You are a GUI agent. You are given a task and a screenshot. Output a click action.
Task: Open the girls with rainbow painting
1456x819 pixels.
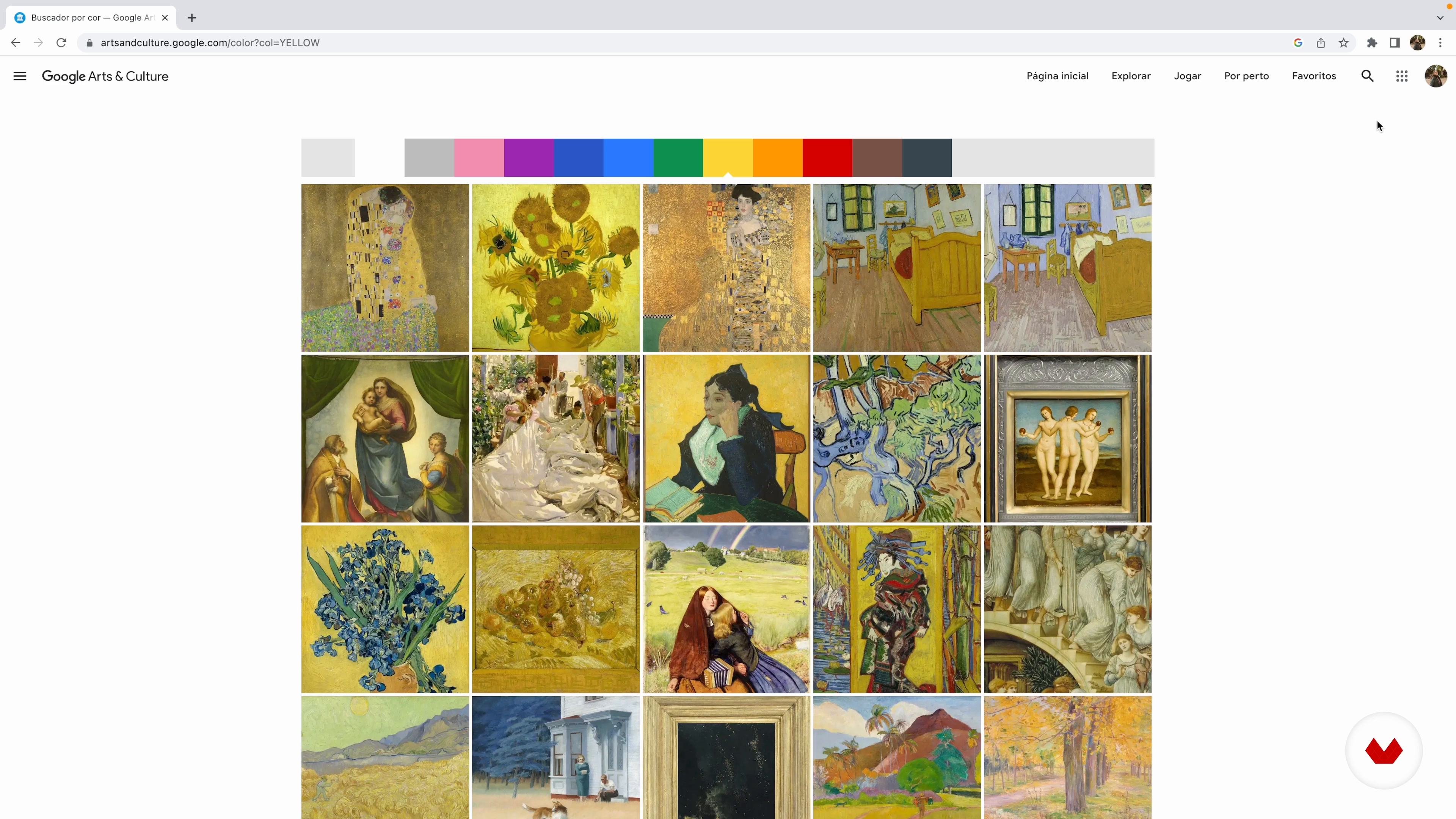(x=726, y=609)
